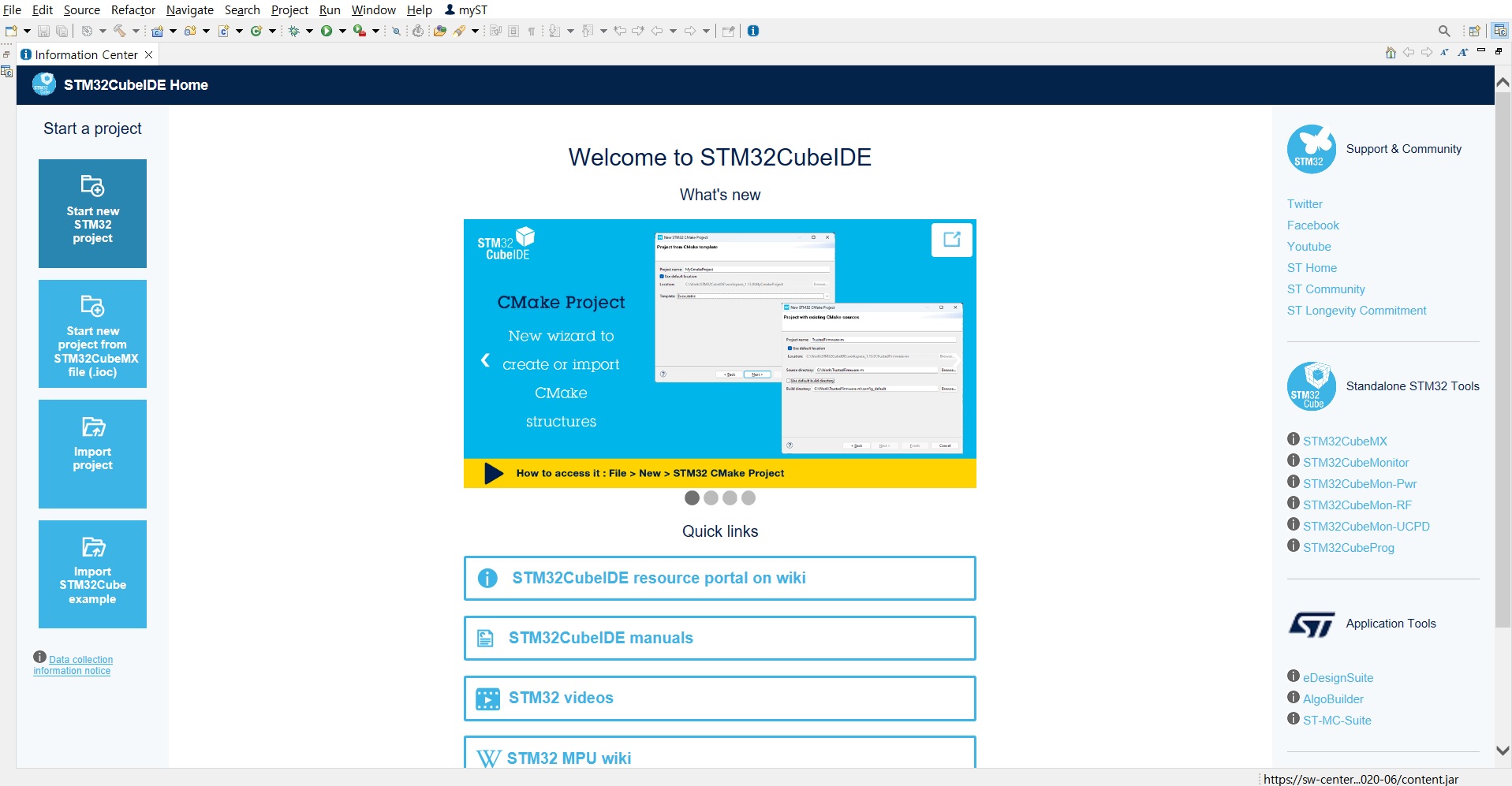
Task: Open the Refactor menu
Action: tap(133, 9)
